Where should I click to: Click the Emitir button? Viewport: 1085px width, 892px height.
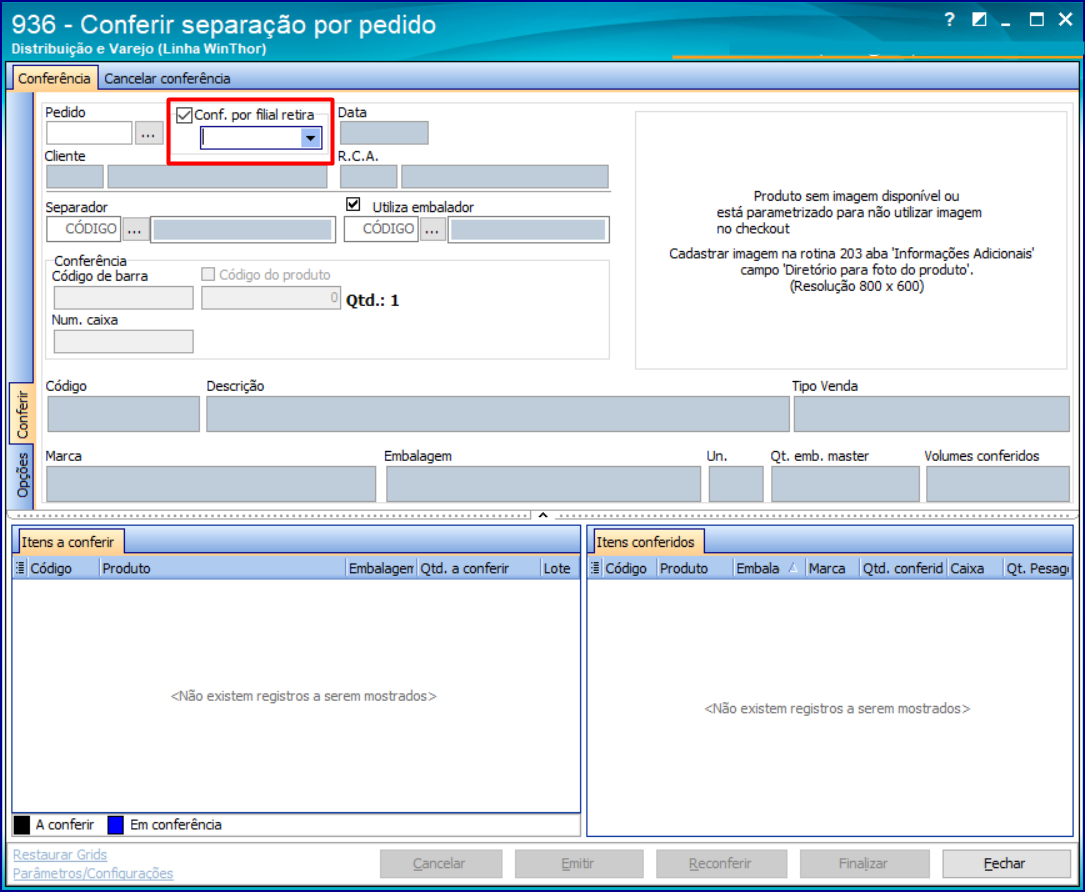tap(578, 864)
